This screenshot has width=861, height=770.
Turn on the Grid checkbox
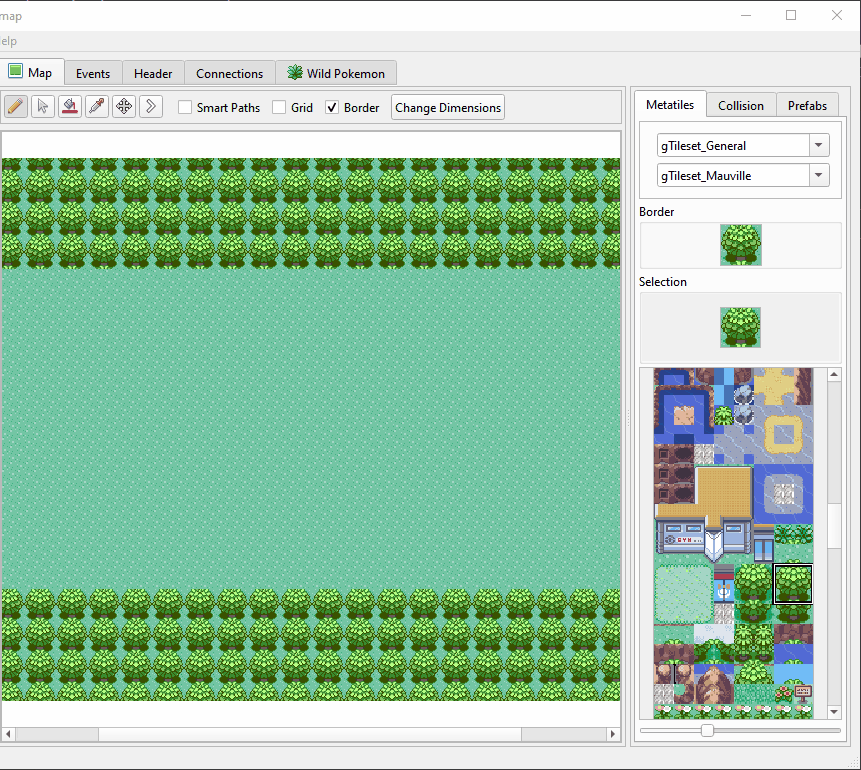(x=279, y=108)
